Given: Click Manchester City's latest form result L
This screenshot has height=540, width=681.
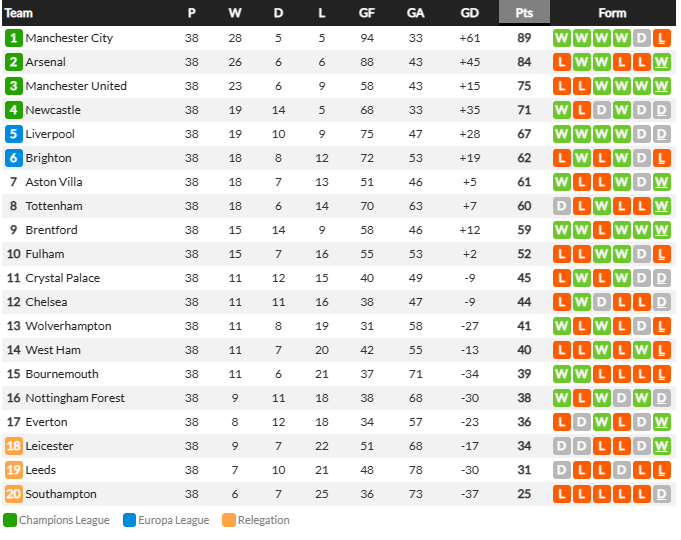Looking at the screenshot, I should 661,38.
